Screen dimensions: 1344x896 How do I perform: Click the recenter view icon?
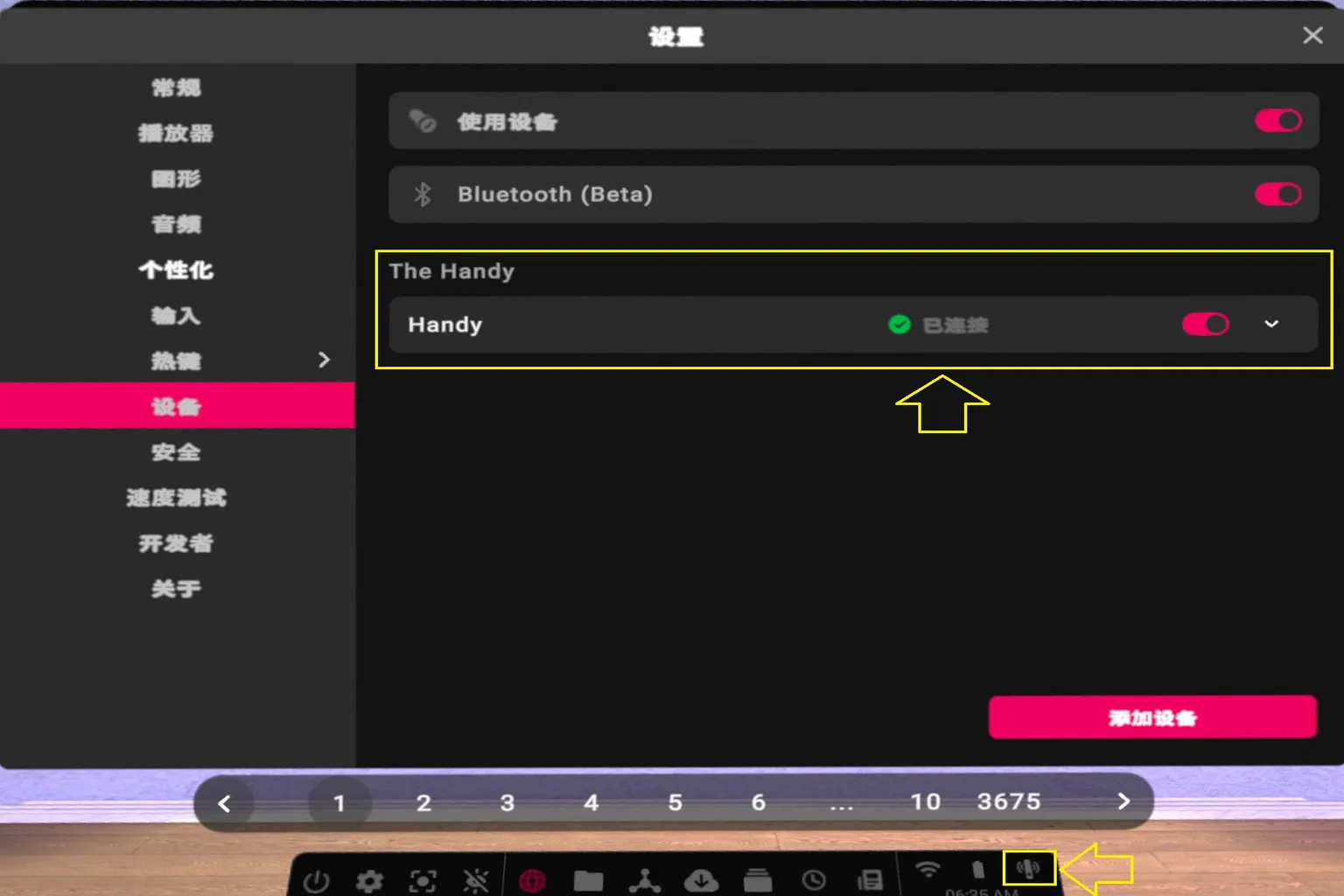point(423,881)
